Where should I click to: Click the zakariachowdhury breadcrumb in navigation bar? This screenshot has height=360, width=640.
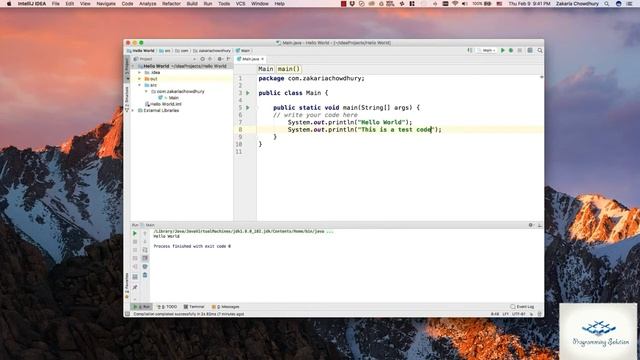coord(212,51)
